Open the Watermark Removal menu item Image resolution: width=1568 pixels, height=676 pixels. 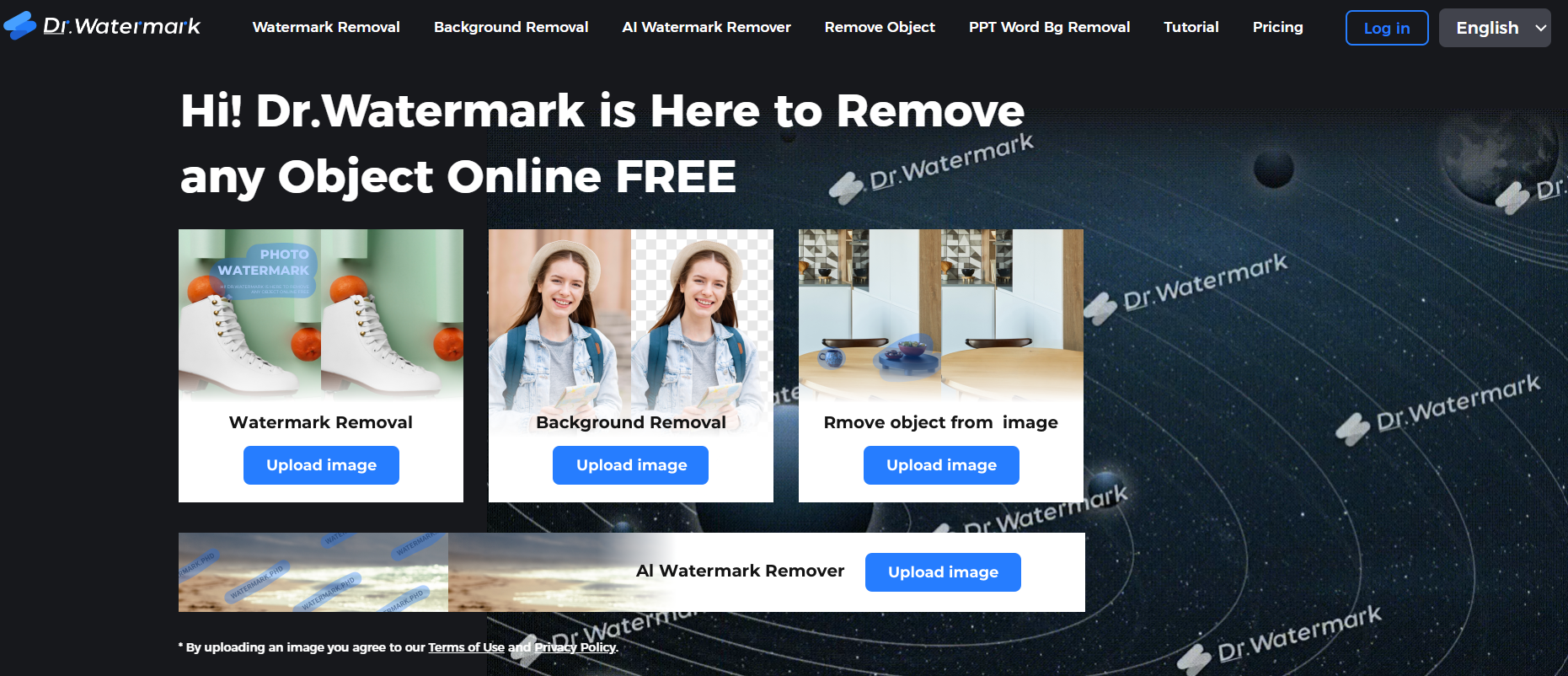[326, 27]
